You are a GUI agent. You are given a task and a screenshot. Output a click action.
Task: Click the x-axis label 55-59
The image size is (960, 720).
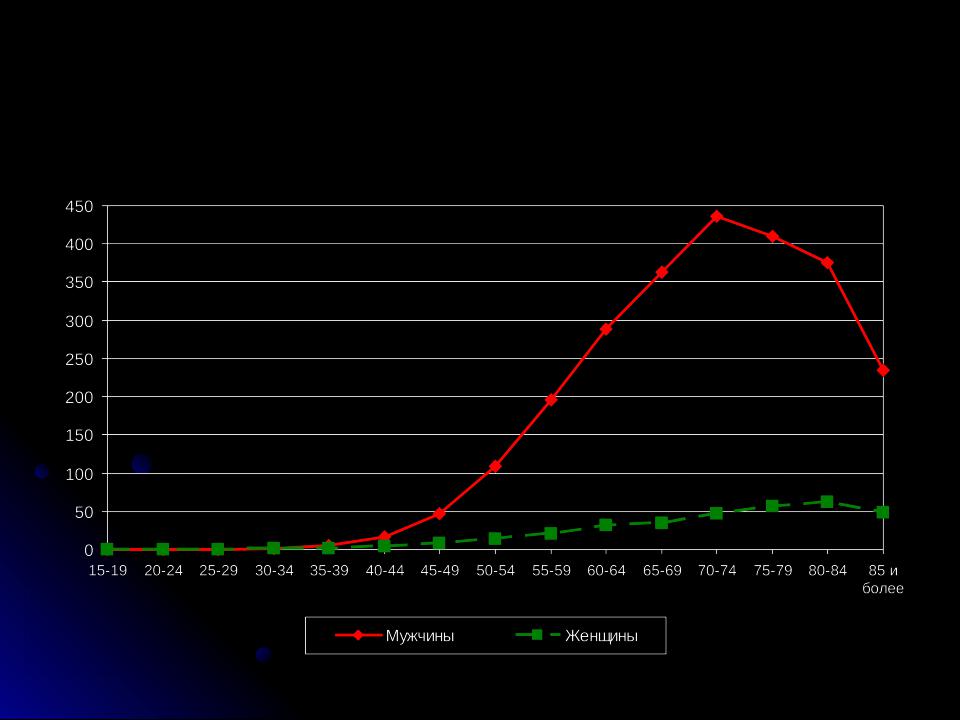tap(552, 571)
